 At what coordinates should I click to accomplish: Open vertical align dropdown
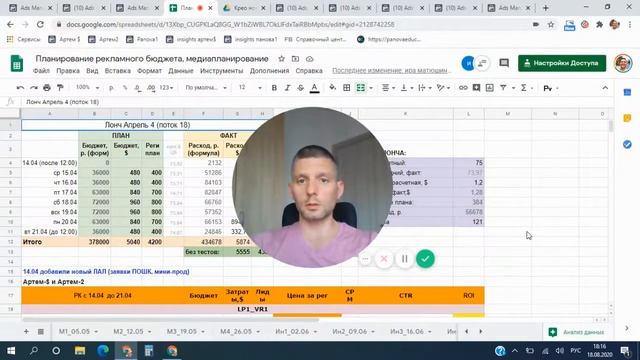(x=406, y=88)
